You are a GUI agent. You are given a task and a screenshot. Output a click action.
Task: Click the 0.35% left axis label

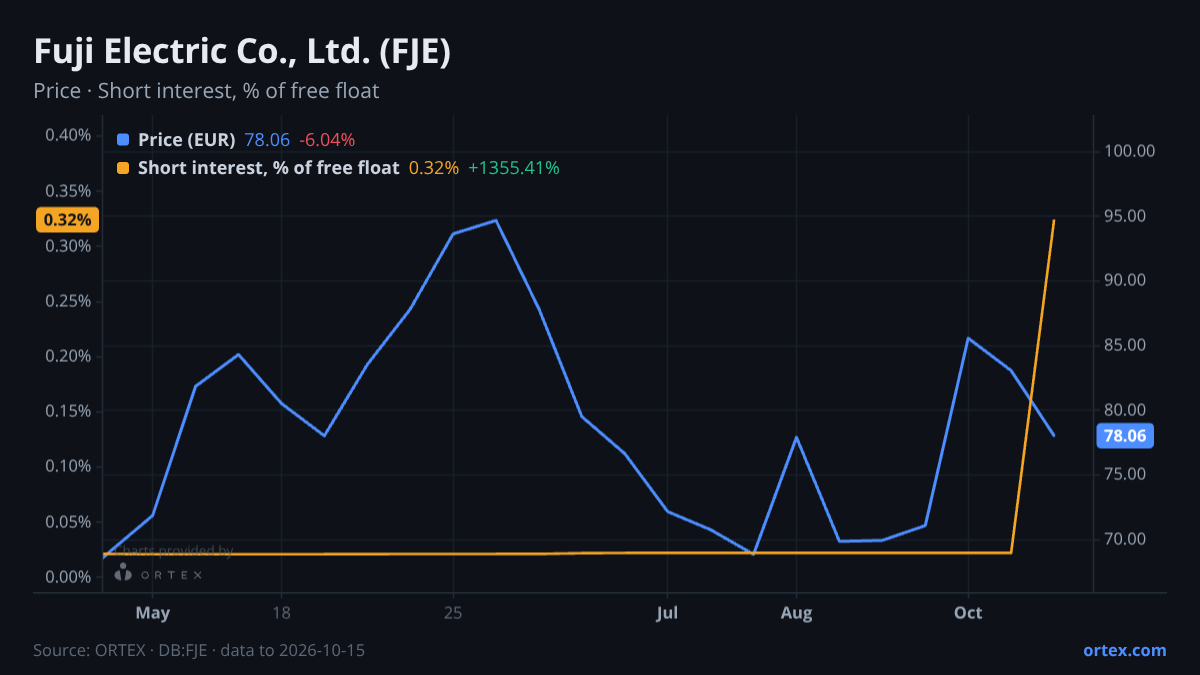pos(68,190)
